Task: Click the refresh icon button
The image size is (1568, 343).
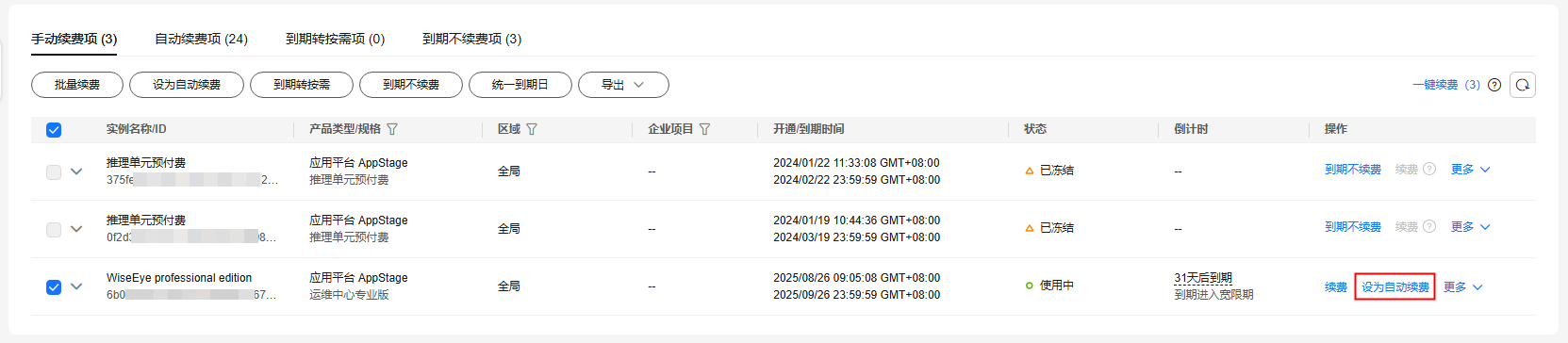Action: coord(1522,85)
